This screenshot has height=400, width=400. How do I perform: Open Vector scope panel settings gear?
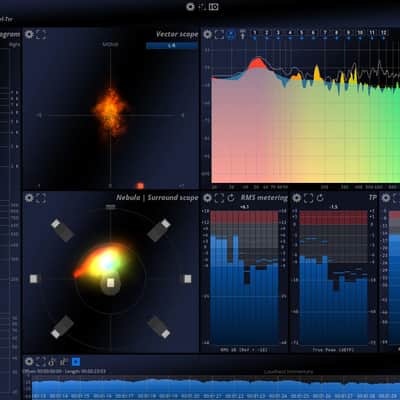[29, 34]
